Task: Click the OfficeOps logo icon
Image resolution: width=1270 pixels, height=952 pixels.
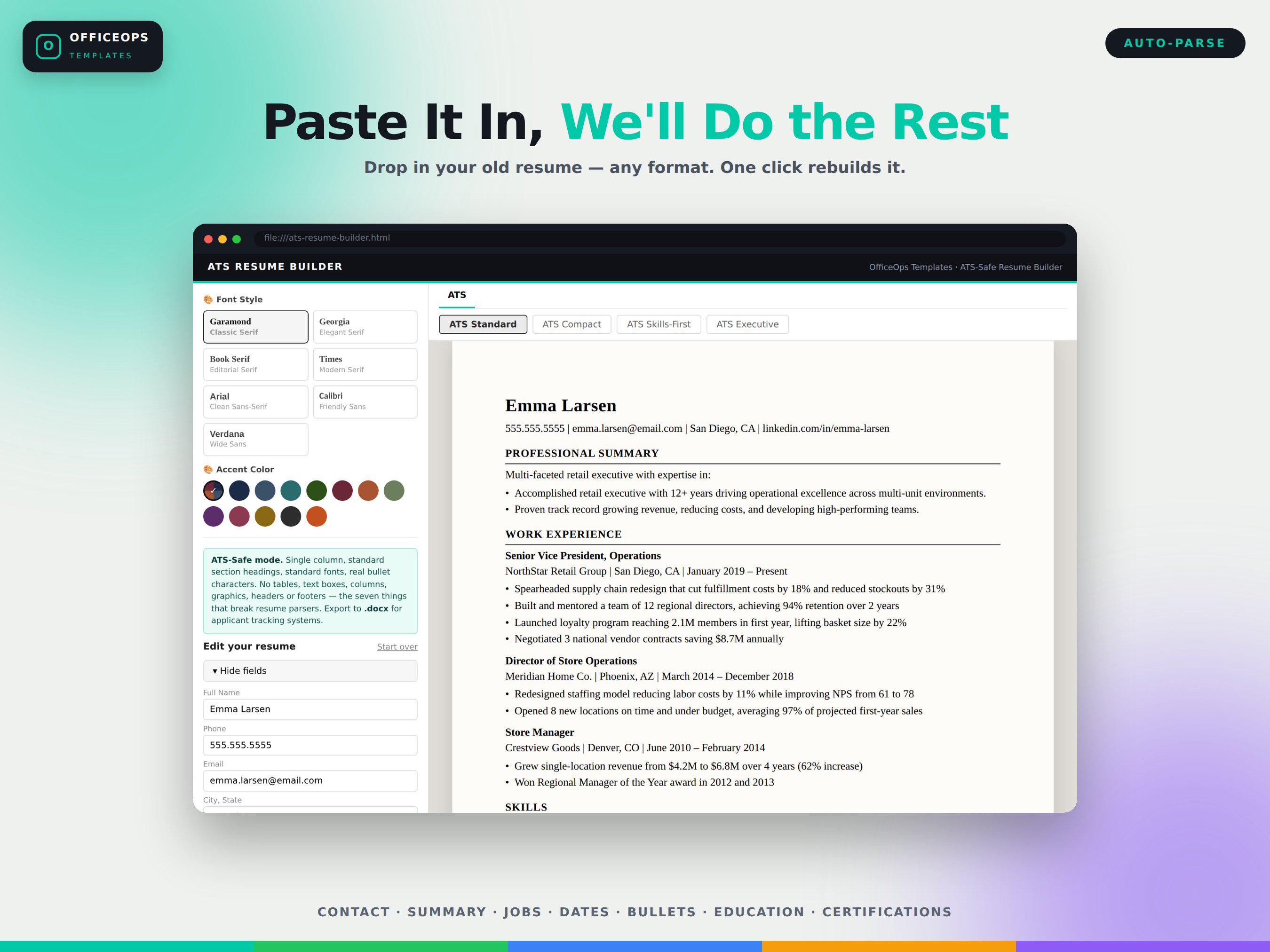Action: (48, 47)
